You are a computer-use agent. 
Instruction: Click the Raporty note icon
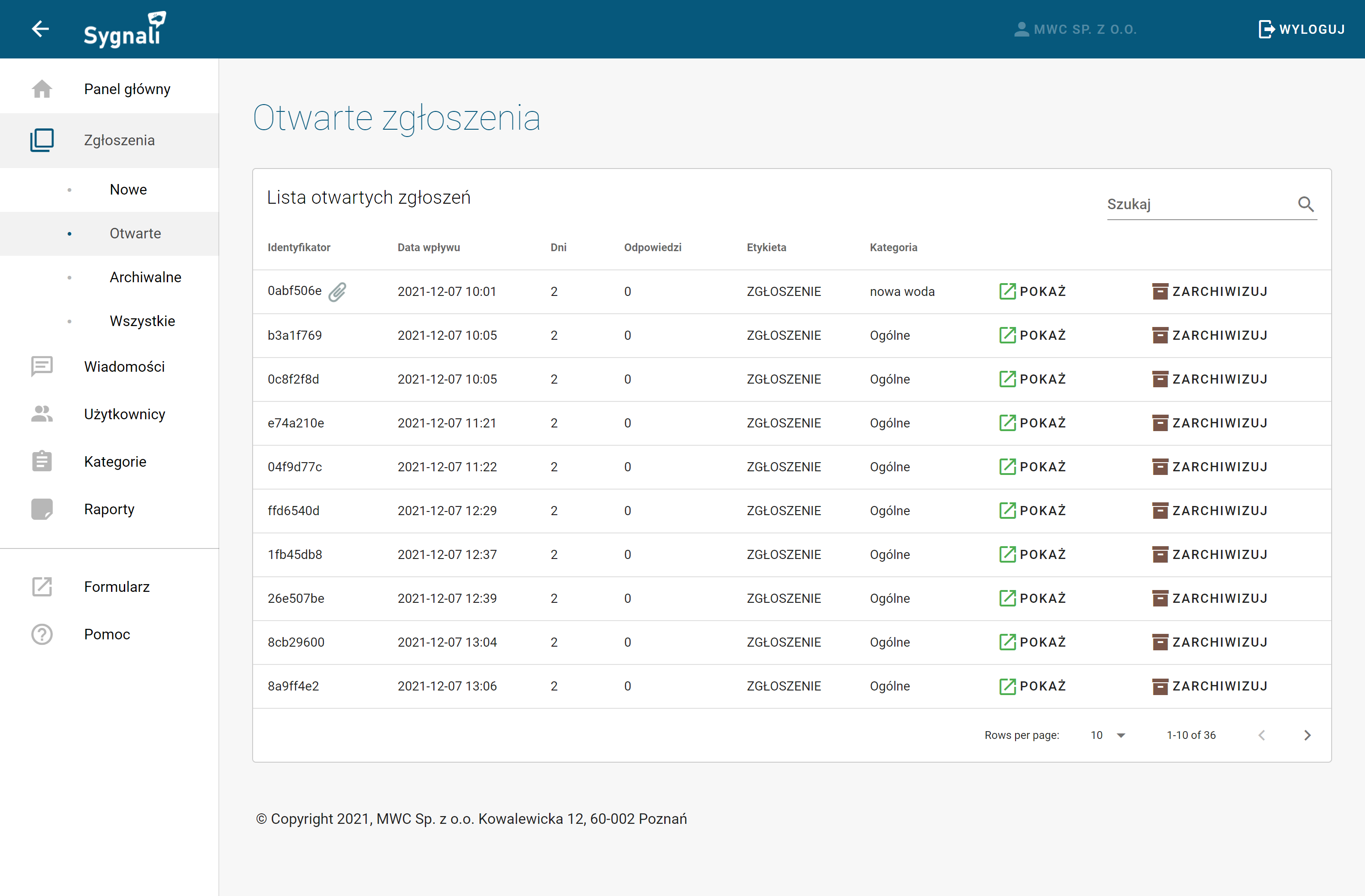[x=42, y=509]
